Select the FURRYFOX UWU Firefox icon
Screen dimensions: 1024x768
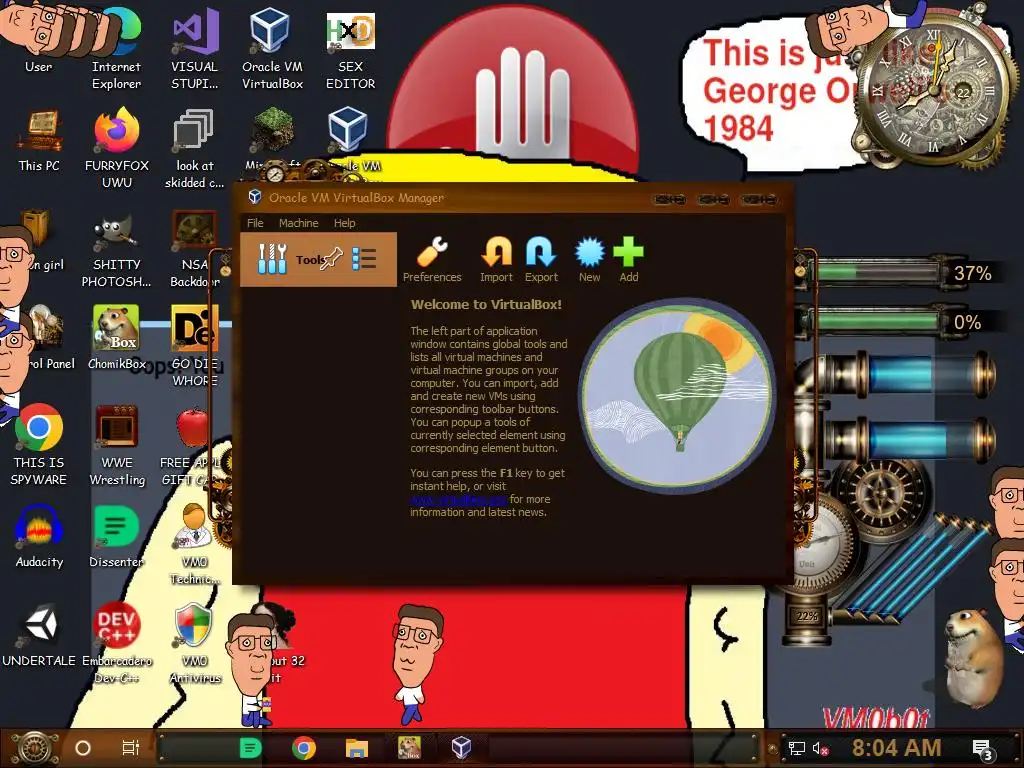(117, 148)
